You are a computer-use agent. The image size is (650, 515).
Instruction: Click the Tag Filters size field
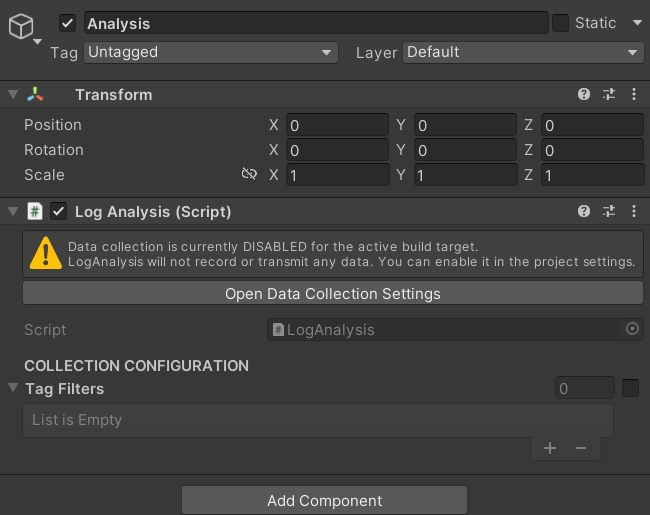[585, 388]
